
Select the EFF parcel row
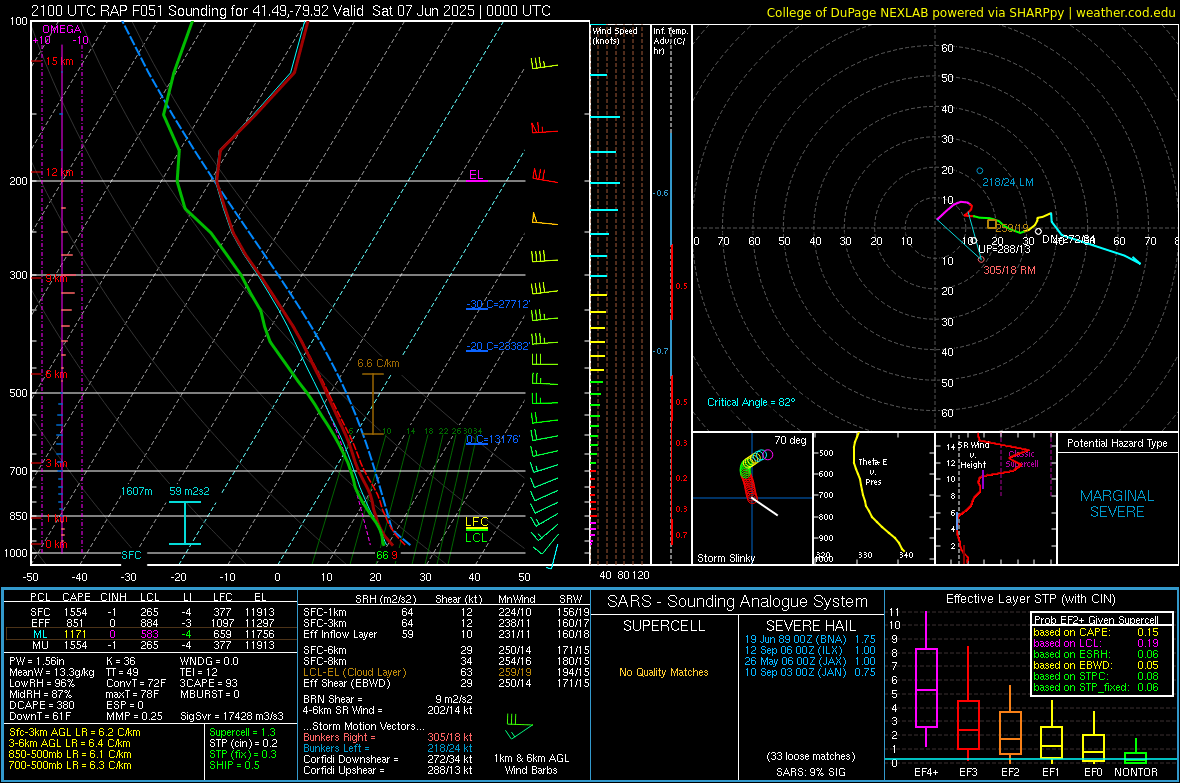151,623
